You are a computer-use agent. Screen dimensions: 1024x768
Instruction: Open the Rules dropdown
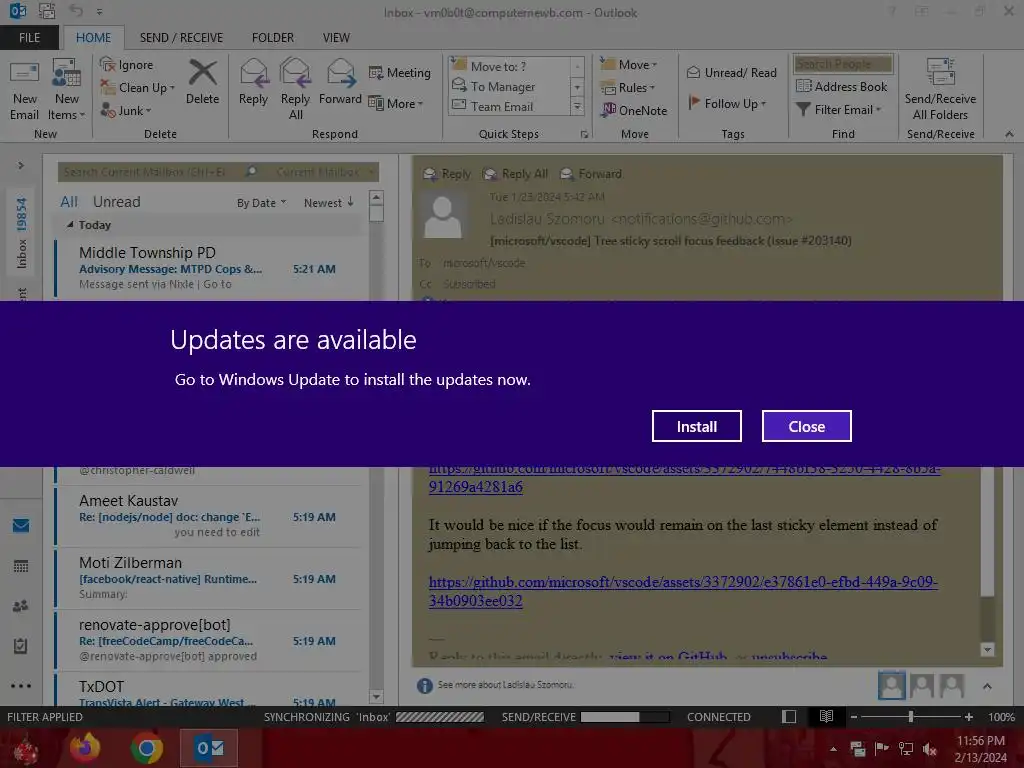pyautogui.click(x=628, y=88)
